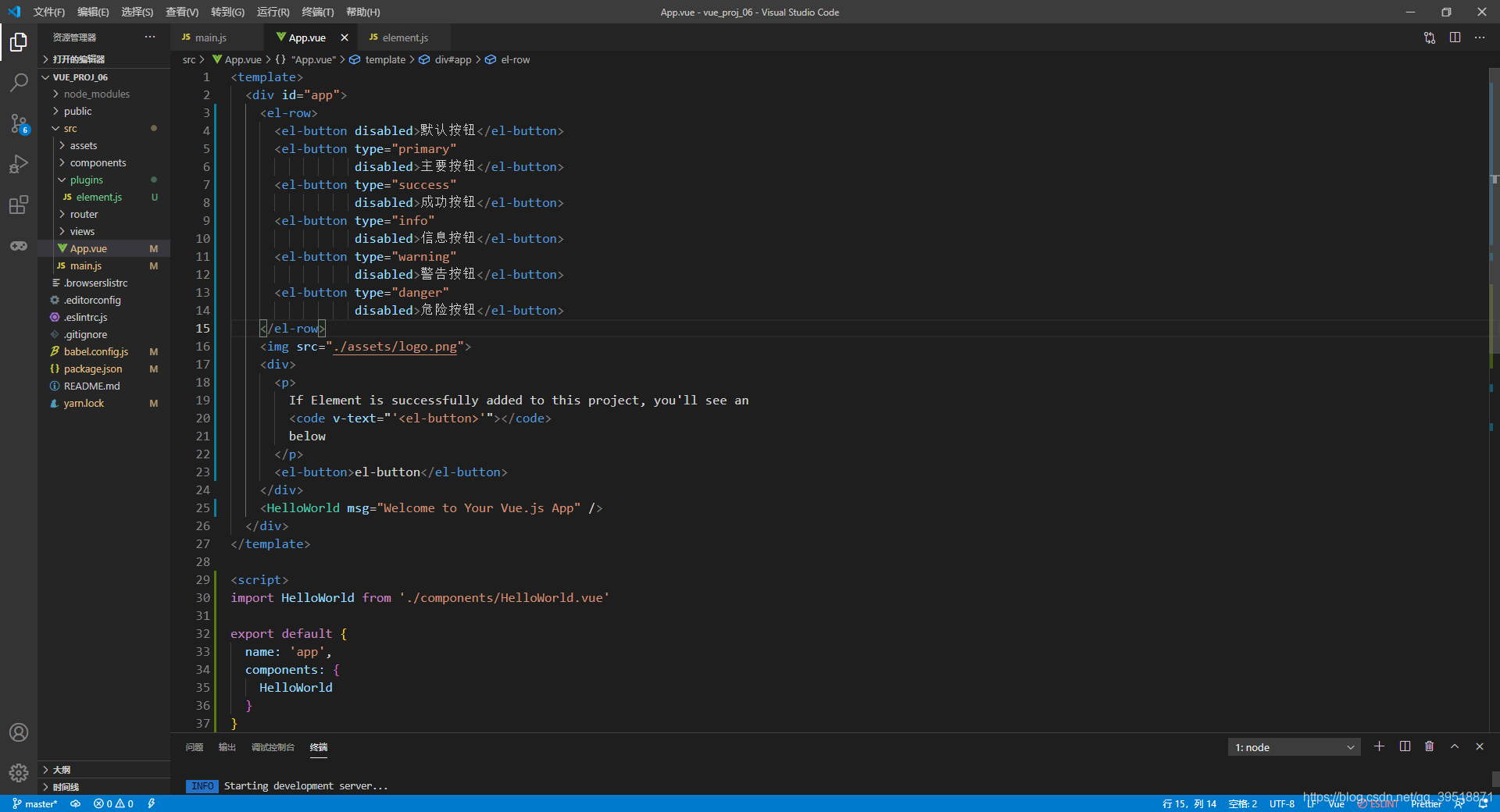Open errors and warnings count in status bar
Viewport: 1500px width, 812px height.
point(113,803)
